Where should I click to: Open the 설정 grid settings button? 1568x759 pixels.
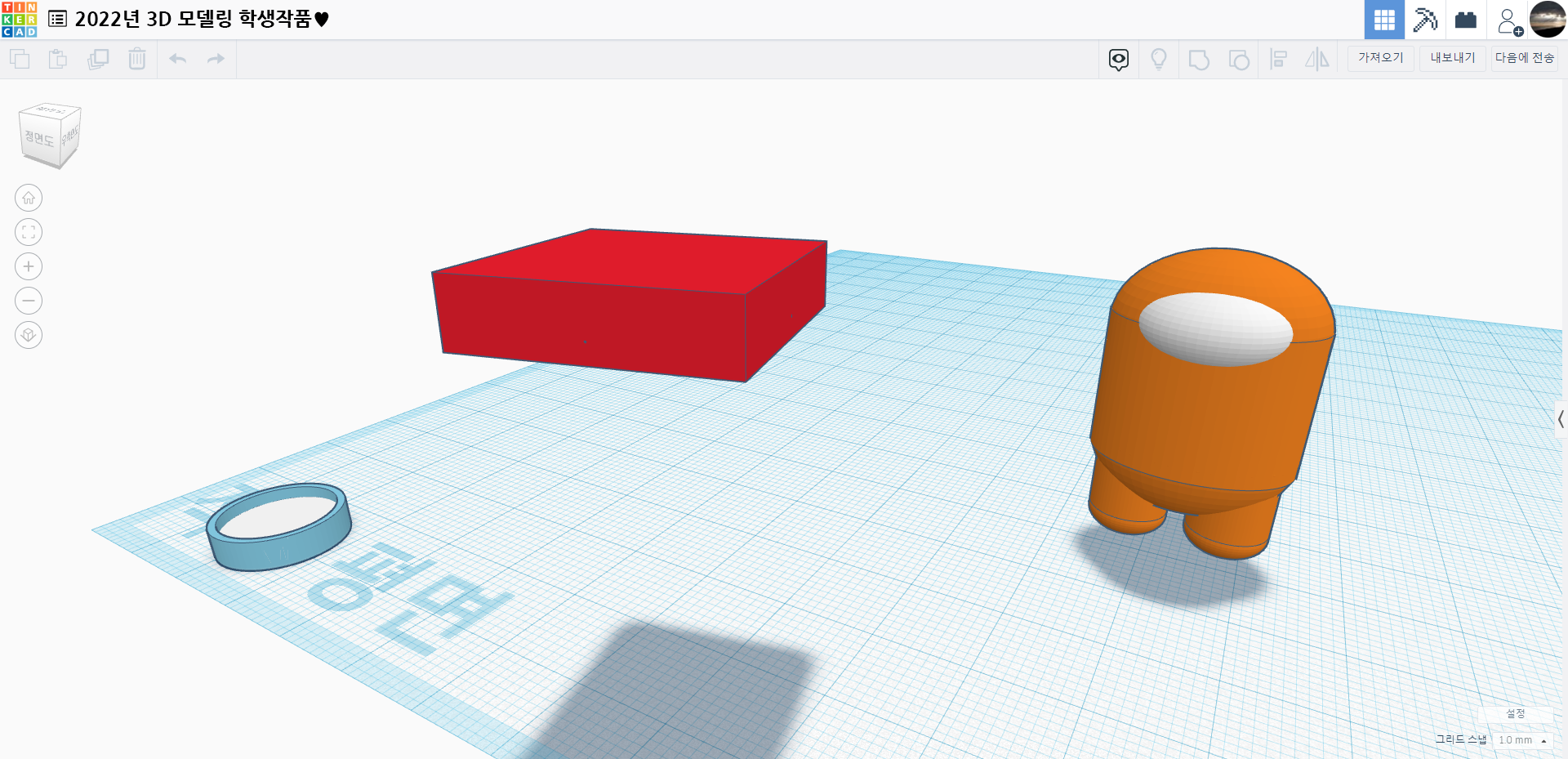[1516, 714]
